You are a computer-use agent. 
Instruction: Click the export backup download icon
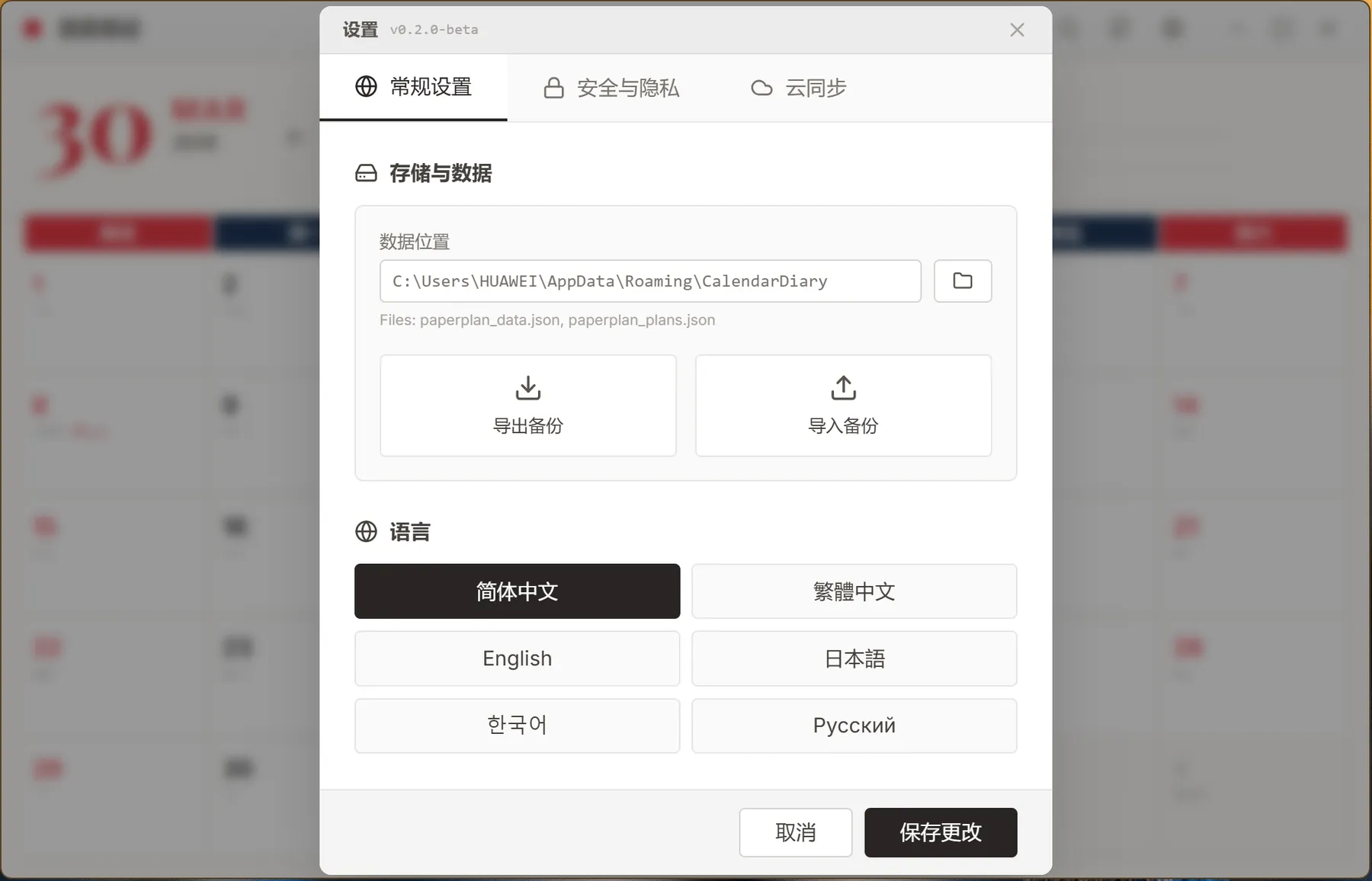527,388
